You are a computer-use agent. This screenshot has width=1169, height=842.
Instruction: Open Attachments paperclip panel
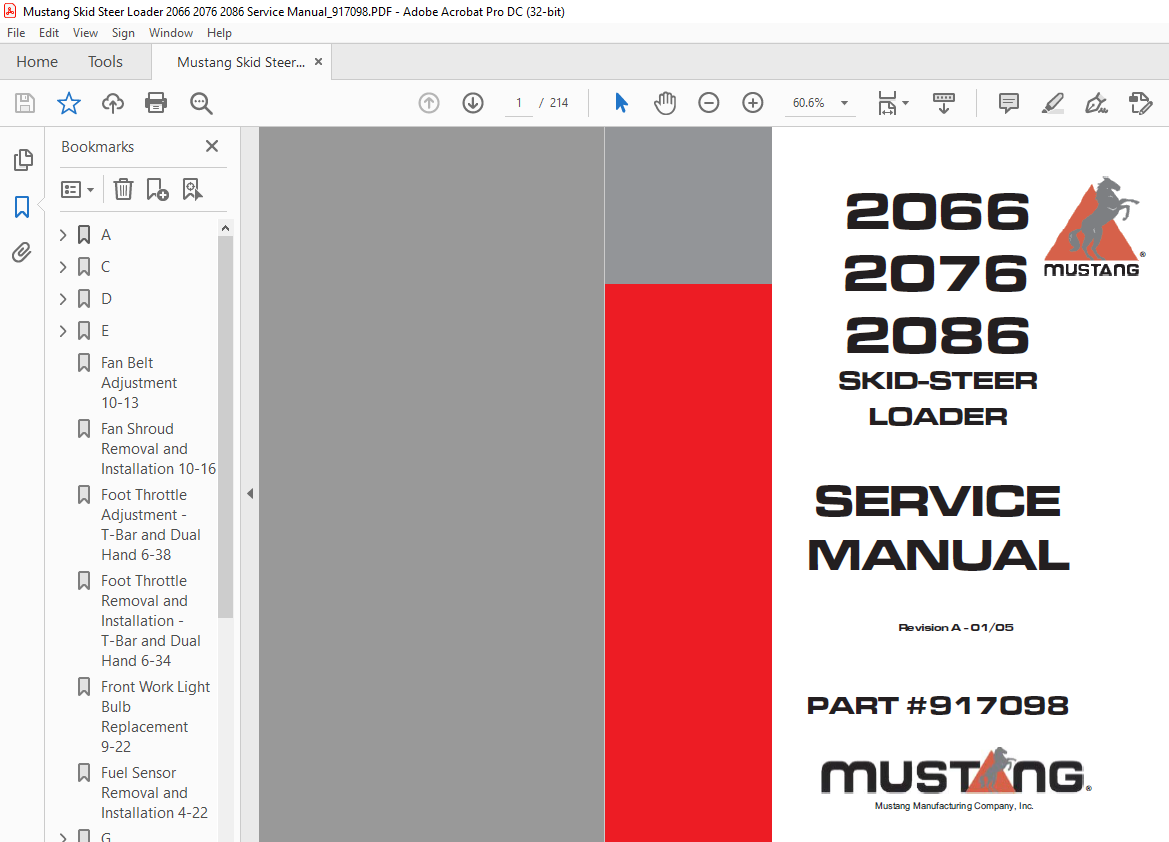click(22, 253)
